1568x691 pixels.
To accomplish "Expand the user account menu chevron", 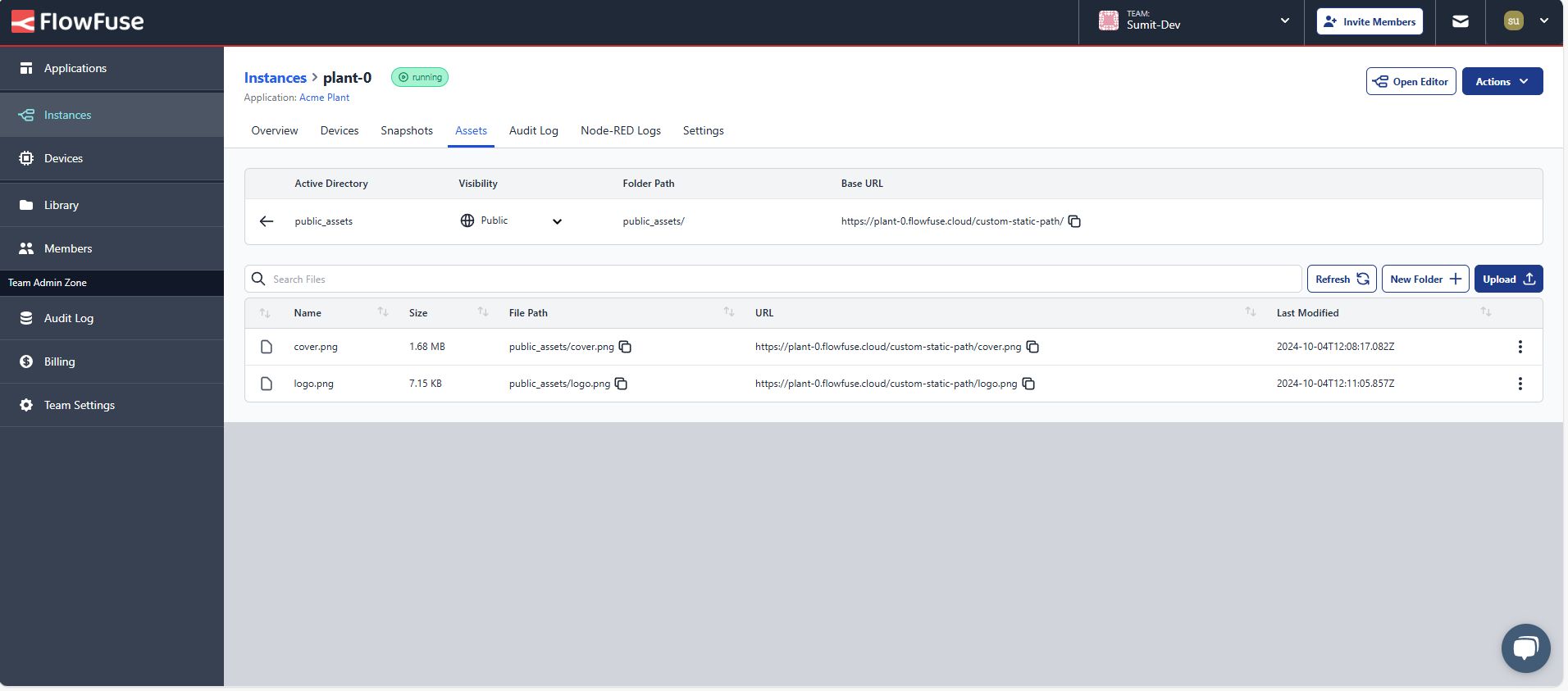I will (x=1544, y=21).
